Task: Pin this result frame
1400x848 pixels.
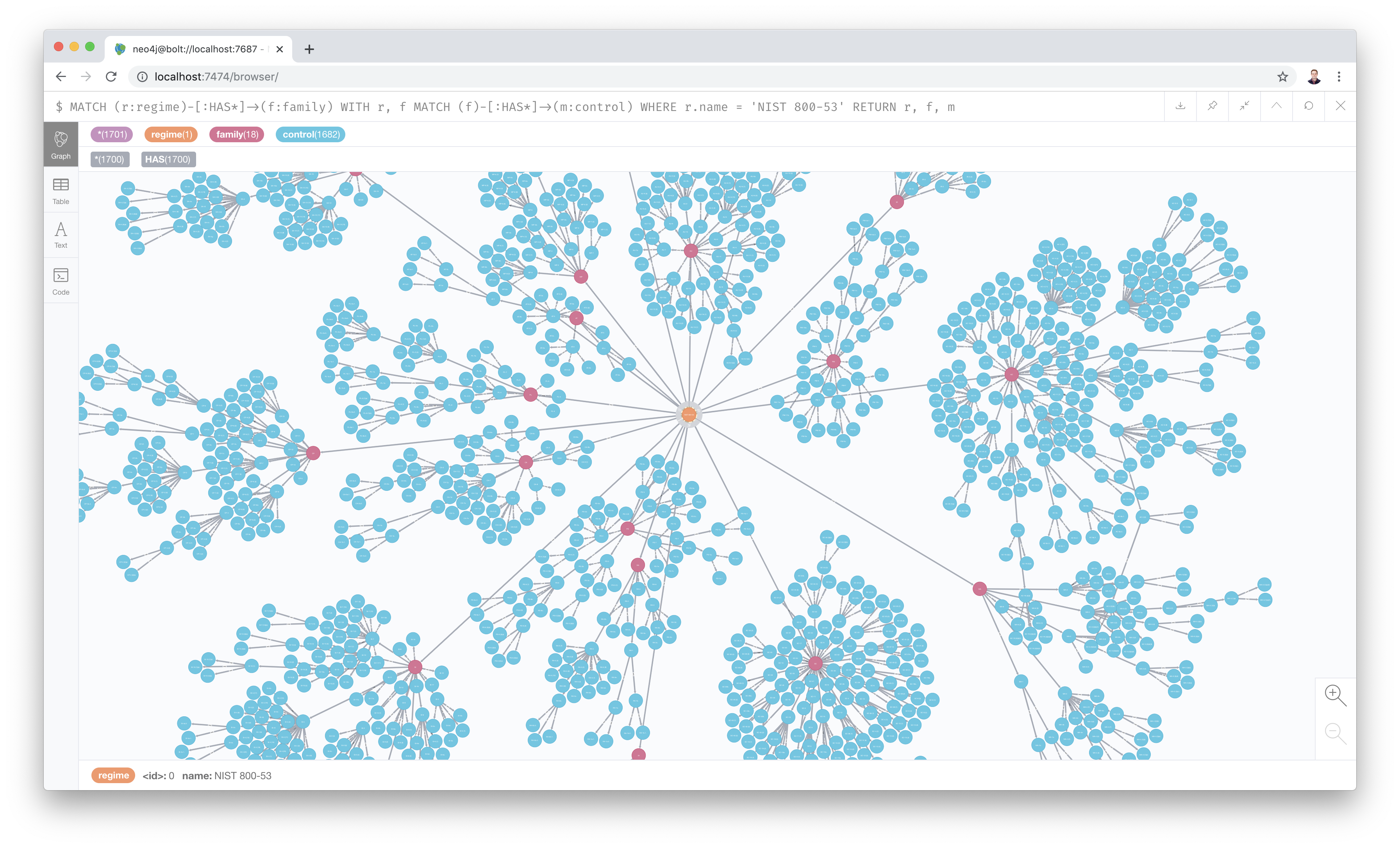Action: 1212,106
